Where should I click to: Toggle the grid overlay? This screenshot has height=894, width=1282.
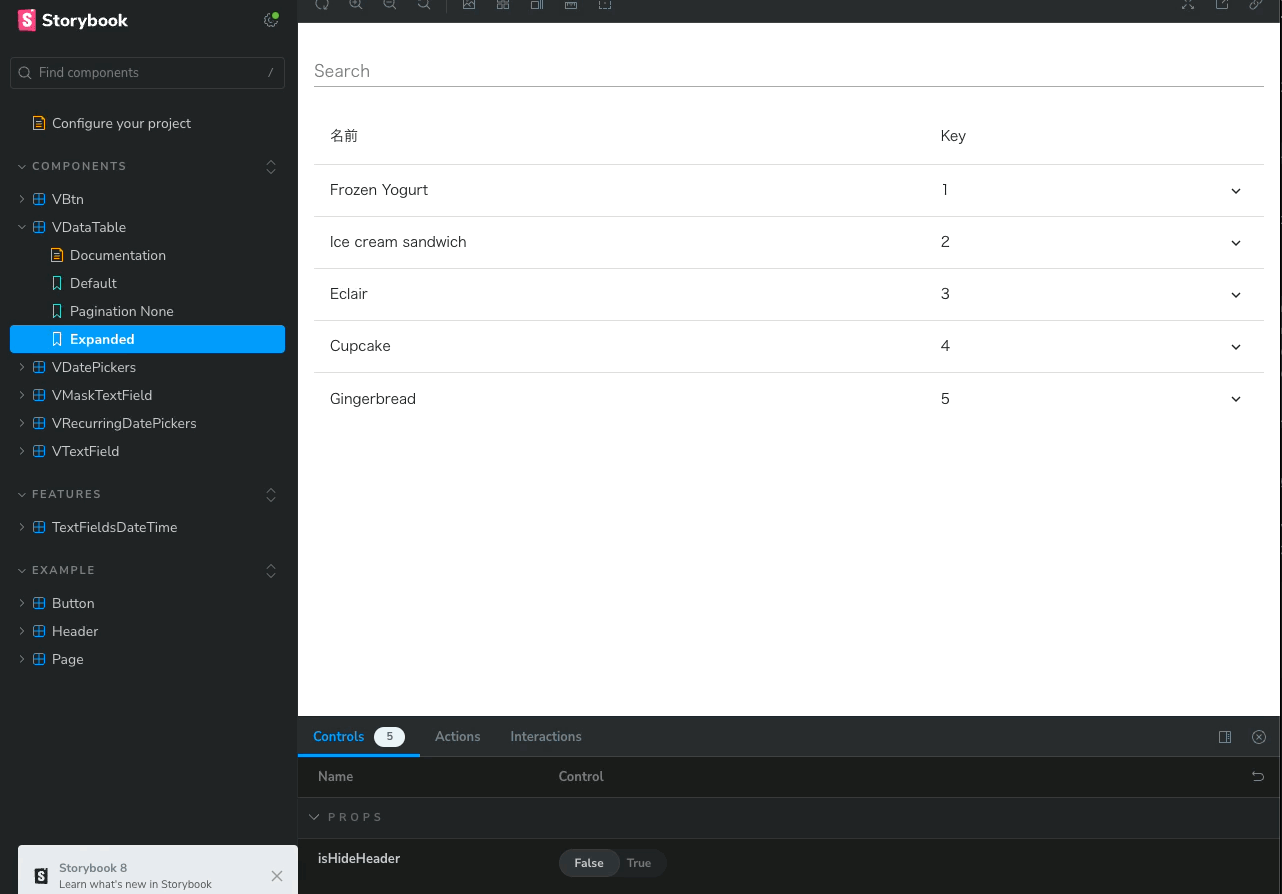(x=502, y=6)
